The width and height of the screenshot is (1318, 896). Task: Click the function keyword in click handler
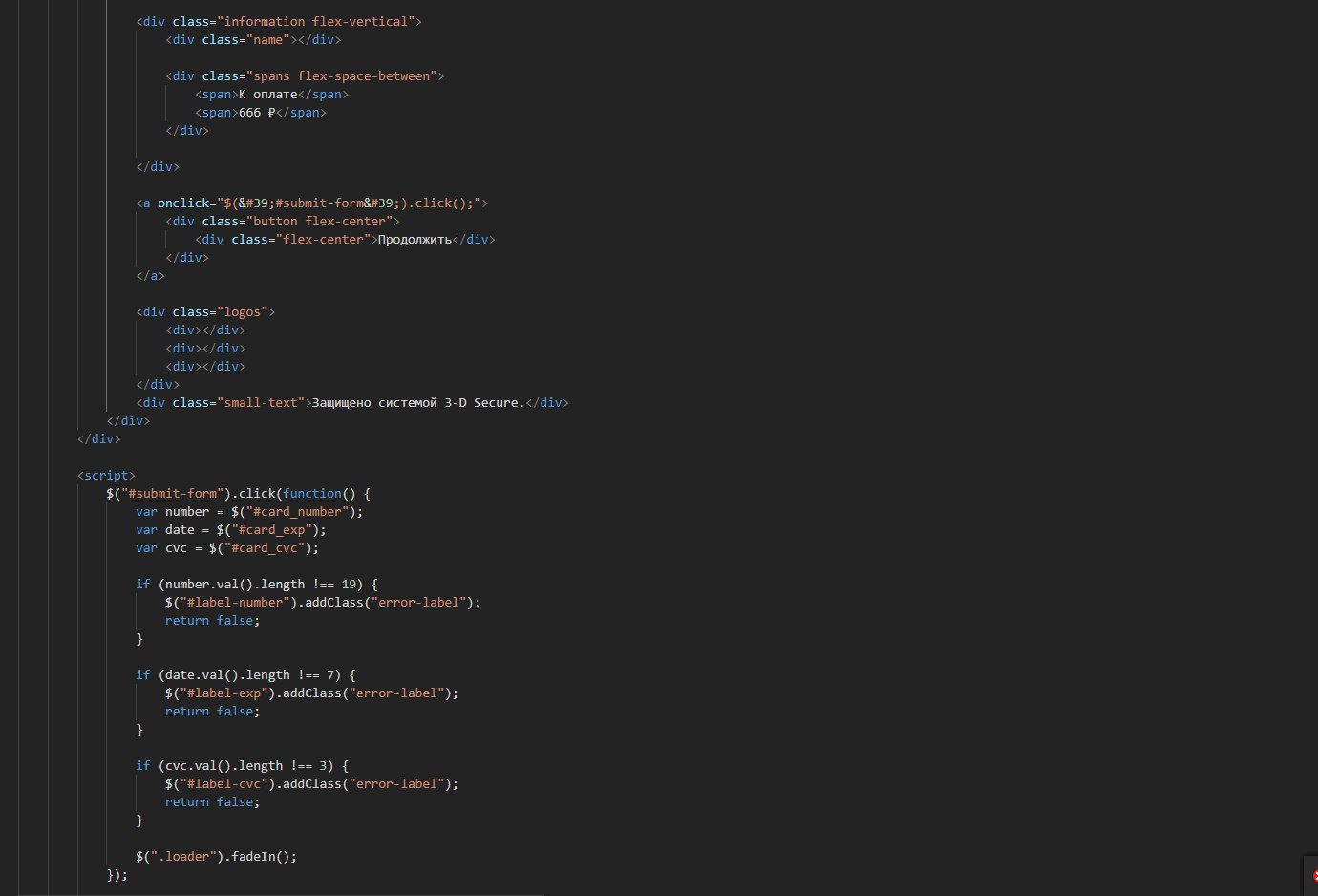(x=311, y=493)
